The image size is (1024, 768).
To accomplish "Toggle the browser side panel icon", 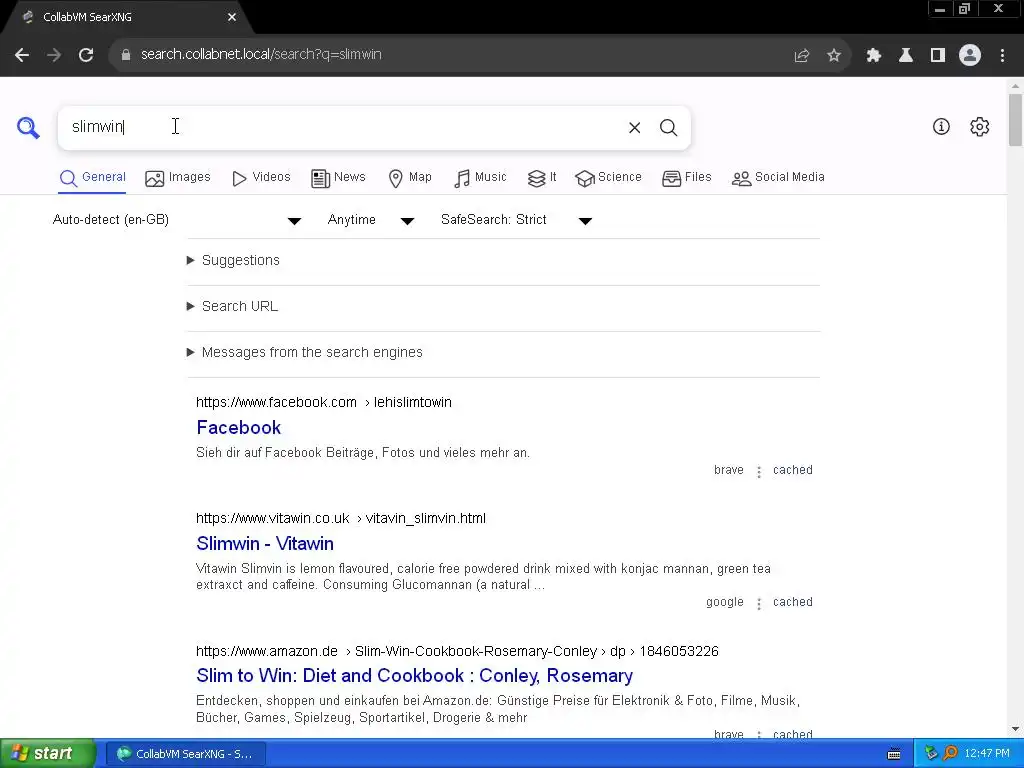I will tap(938, 56).
